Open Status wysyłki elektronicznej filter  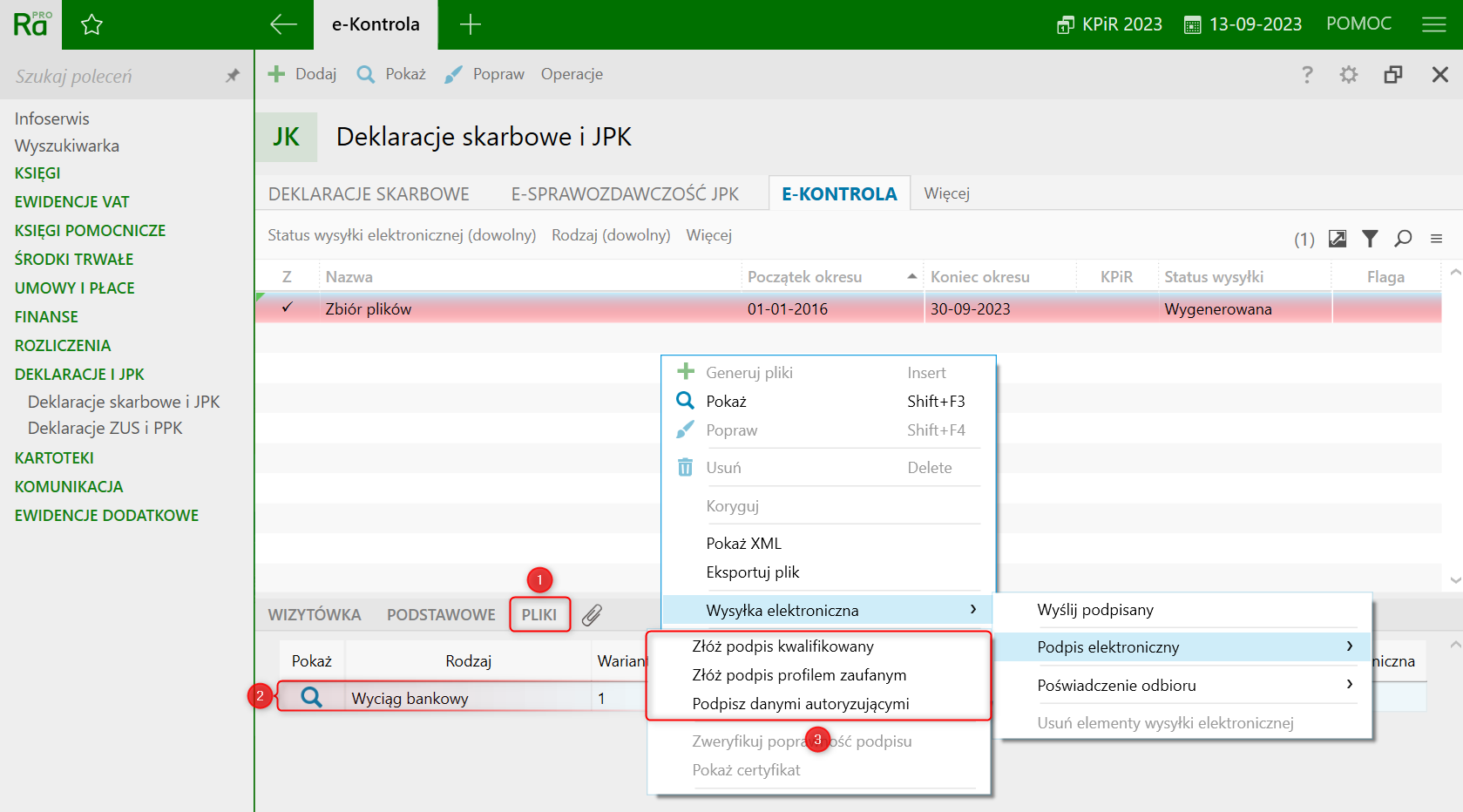(402, 235)
